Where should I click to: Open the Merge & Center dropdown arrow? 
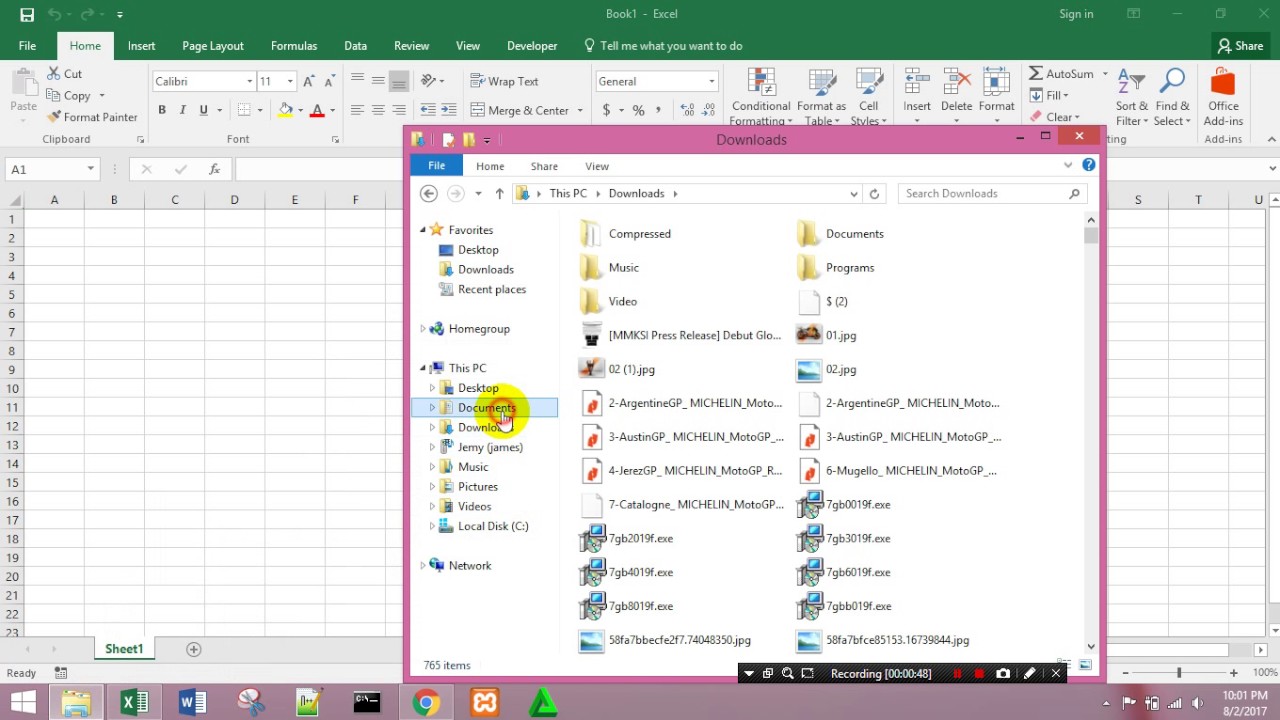580,111
